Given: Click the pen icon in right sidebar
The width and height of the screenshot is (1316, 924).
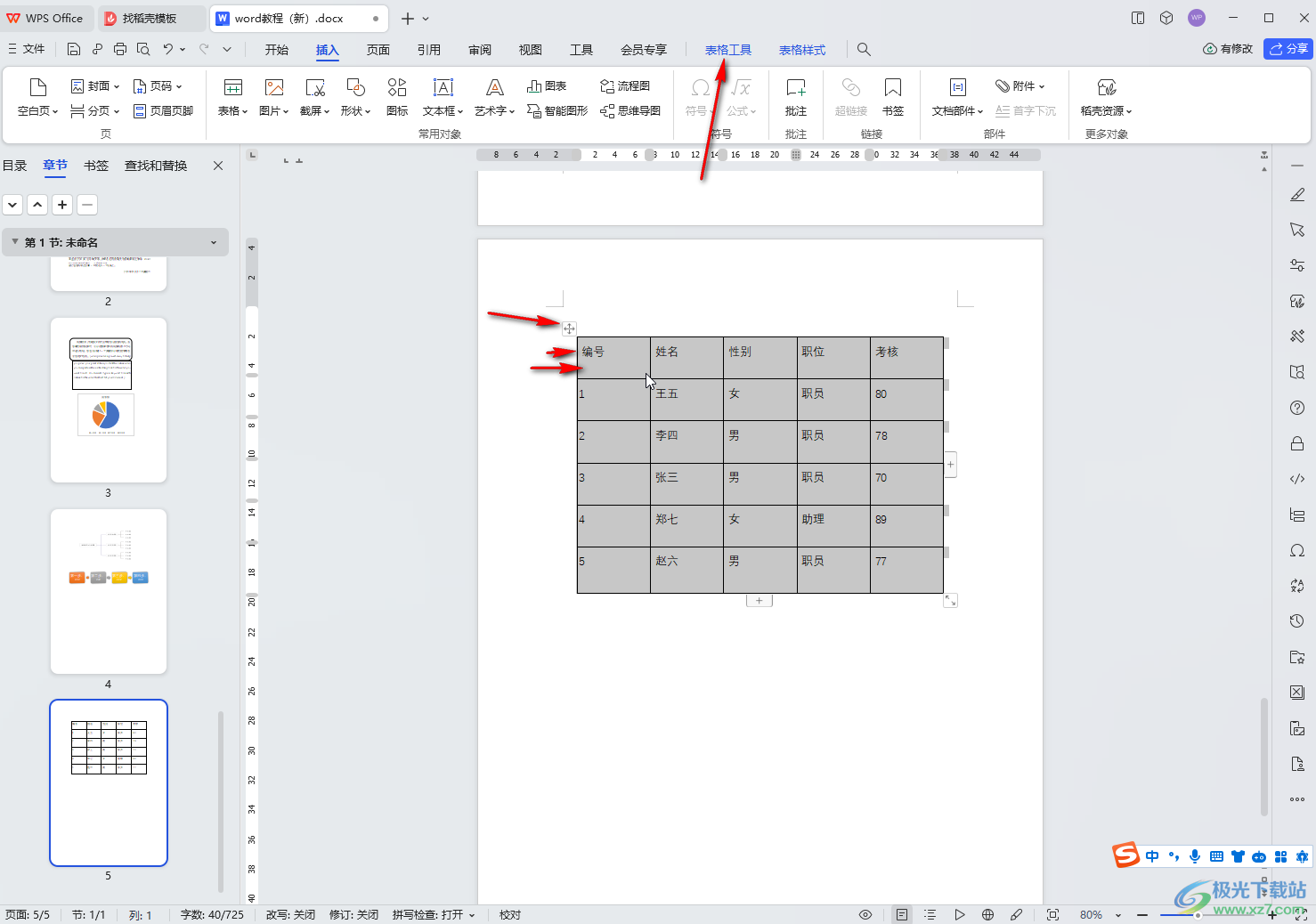Looking at the screenshot, I should 1297,194.
